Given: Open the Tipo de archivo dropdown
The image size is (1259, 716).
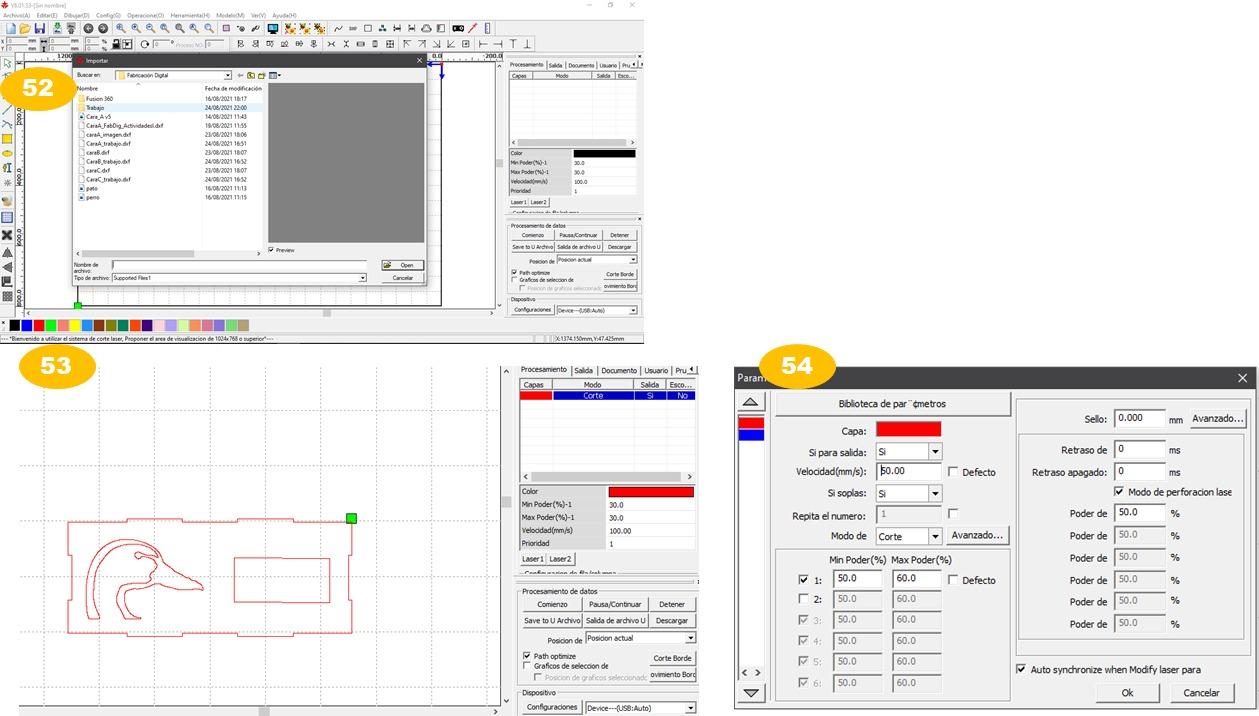Looking at the screenshot, I should coord(362,278).
